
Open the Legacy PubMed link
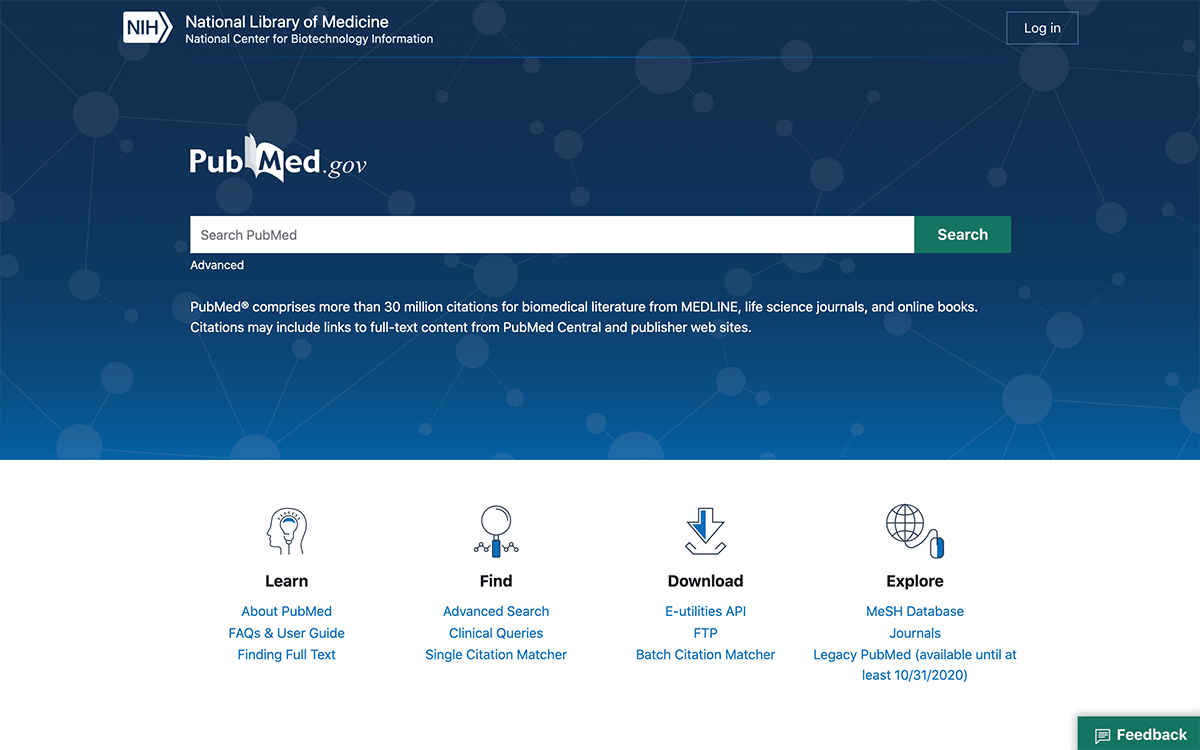tap(915, 665)
